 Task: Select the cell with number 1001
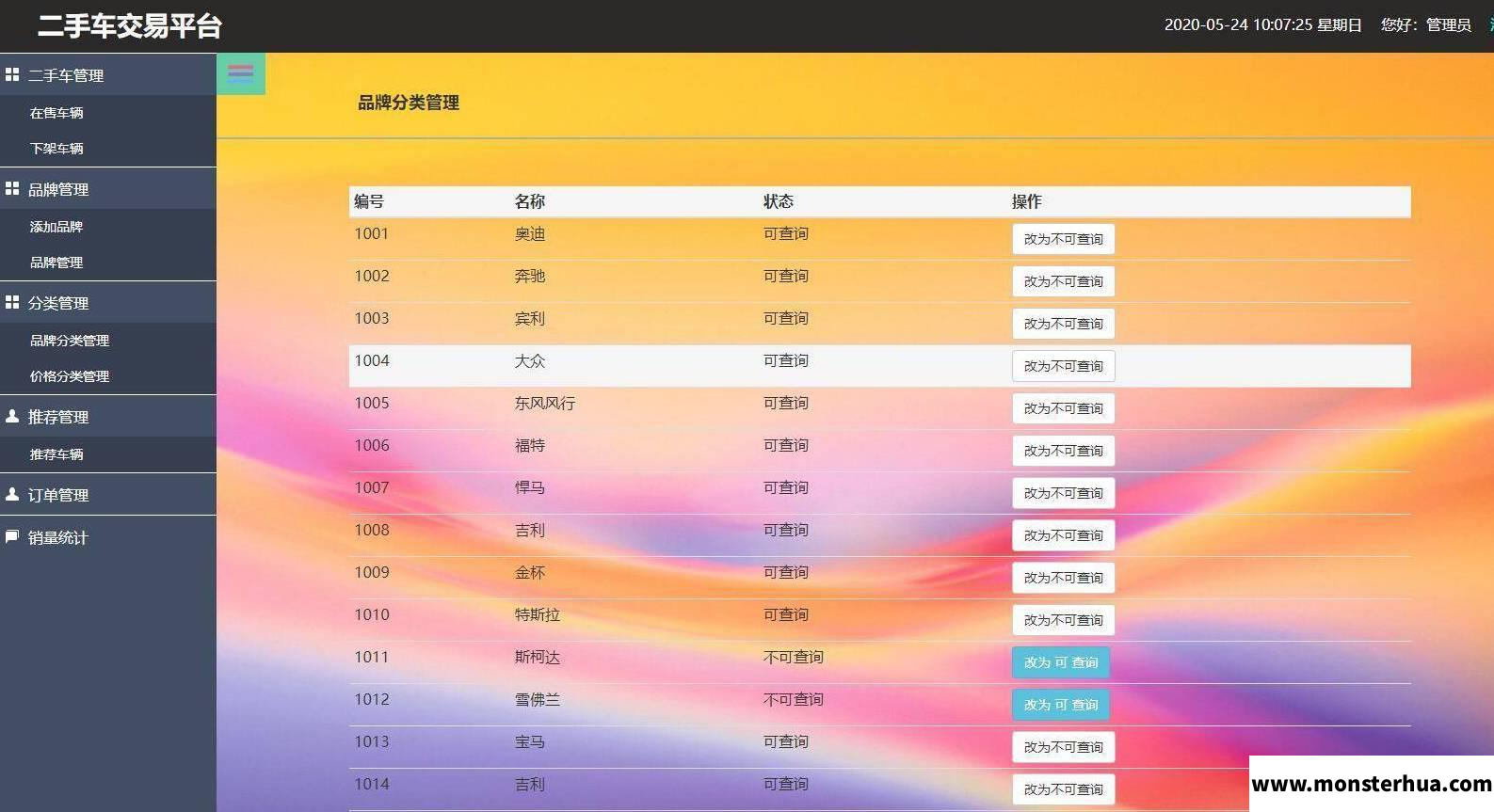372,233
